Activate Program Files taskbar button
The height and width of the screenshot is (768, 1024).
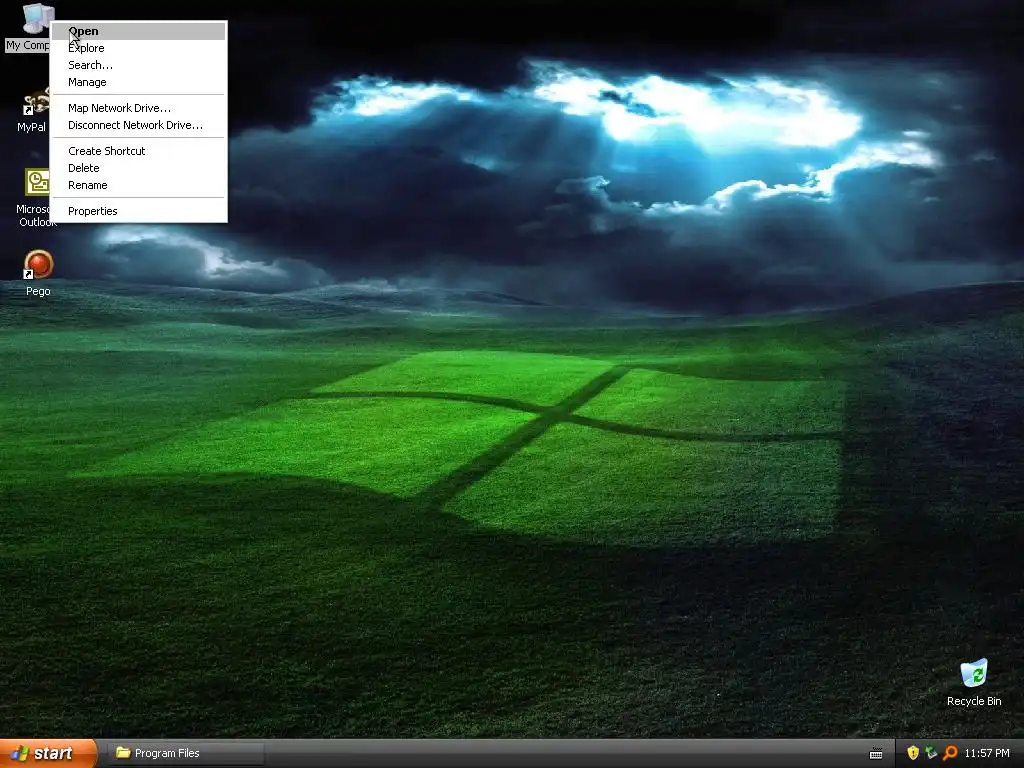pos(185,753)
